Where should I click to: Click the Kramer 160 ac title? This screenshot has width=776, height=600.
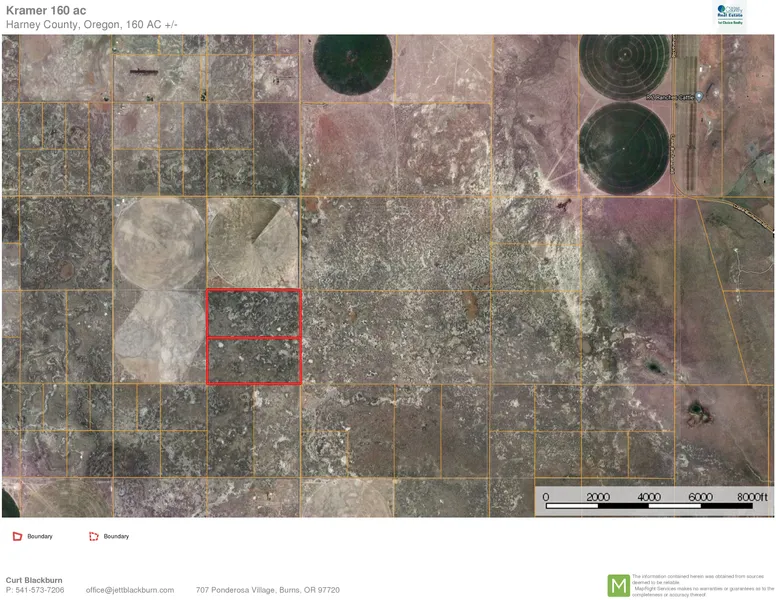pyautogui.click(x=46, y=11)
